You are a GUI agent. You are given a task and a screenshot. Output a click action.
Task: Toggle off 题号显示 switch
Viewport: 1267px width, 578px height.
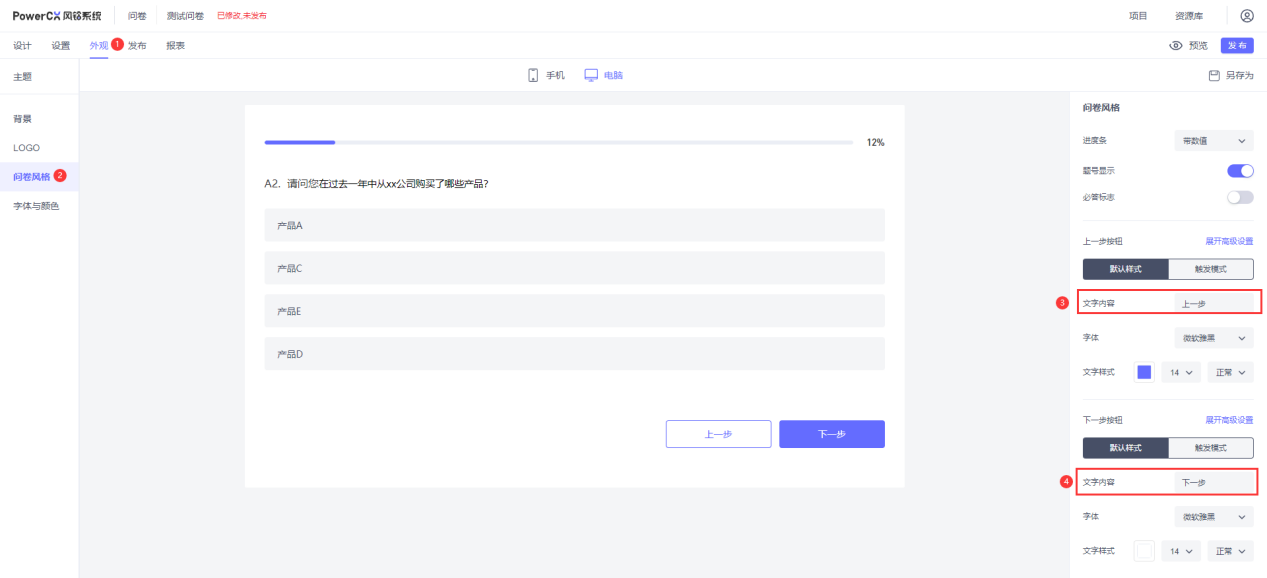pos(1239,171)
